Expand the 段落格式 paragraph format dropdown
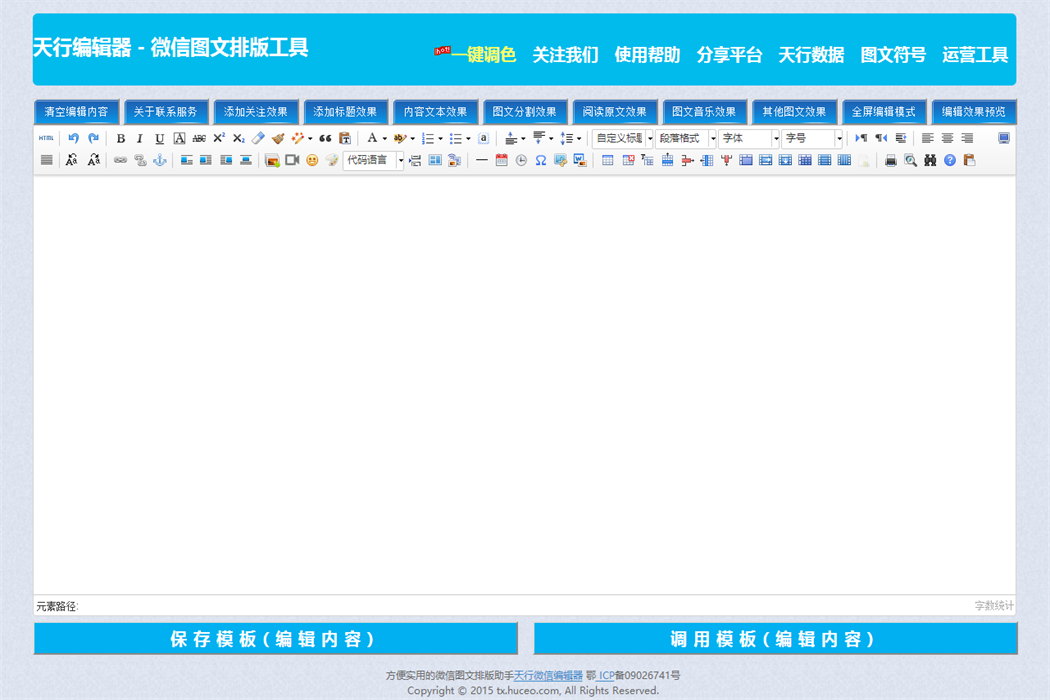The image size is (1050, 700). click(x=686, y=139)
